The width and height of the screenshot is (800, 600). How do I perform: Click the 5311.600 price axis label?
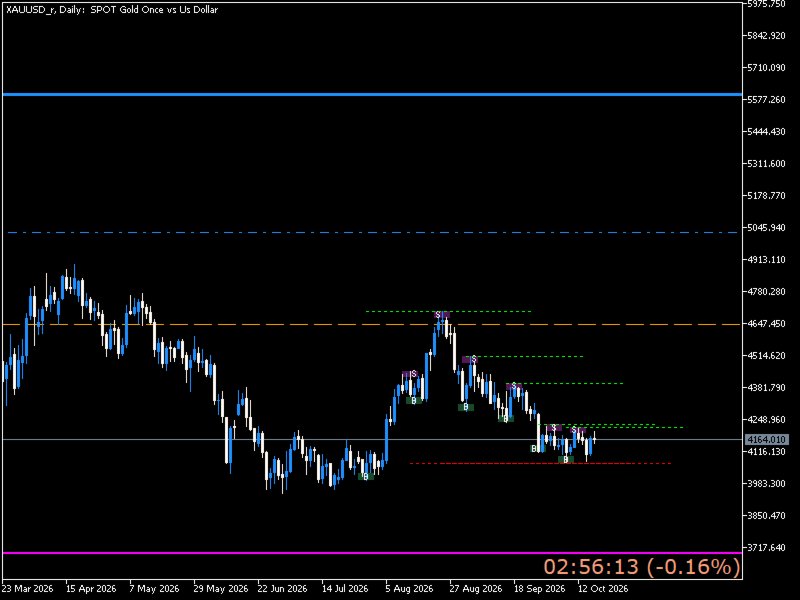pyautogui.click(x=766, y=164)
